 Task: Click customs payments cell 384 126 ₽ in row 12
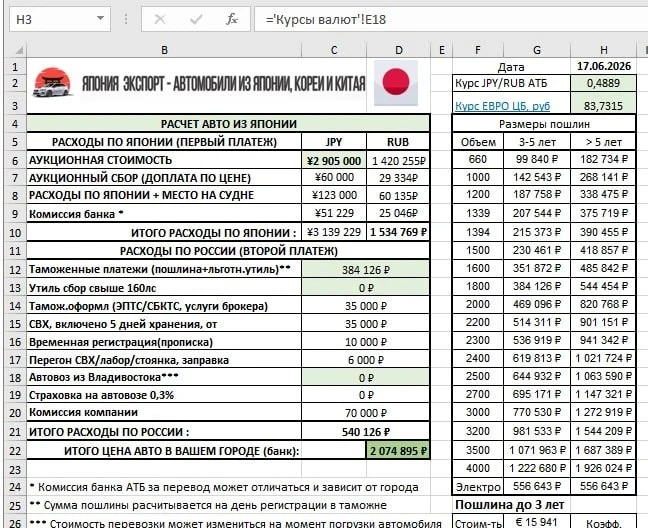coord(366,270)
